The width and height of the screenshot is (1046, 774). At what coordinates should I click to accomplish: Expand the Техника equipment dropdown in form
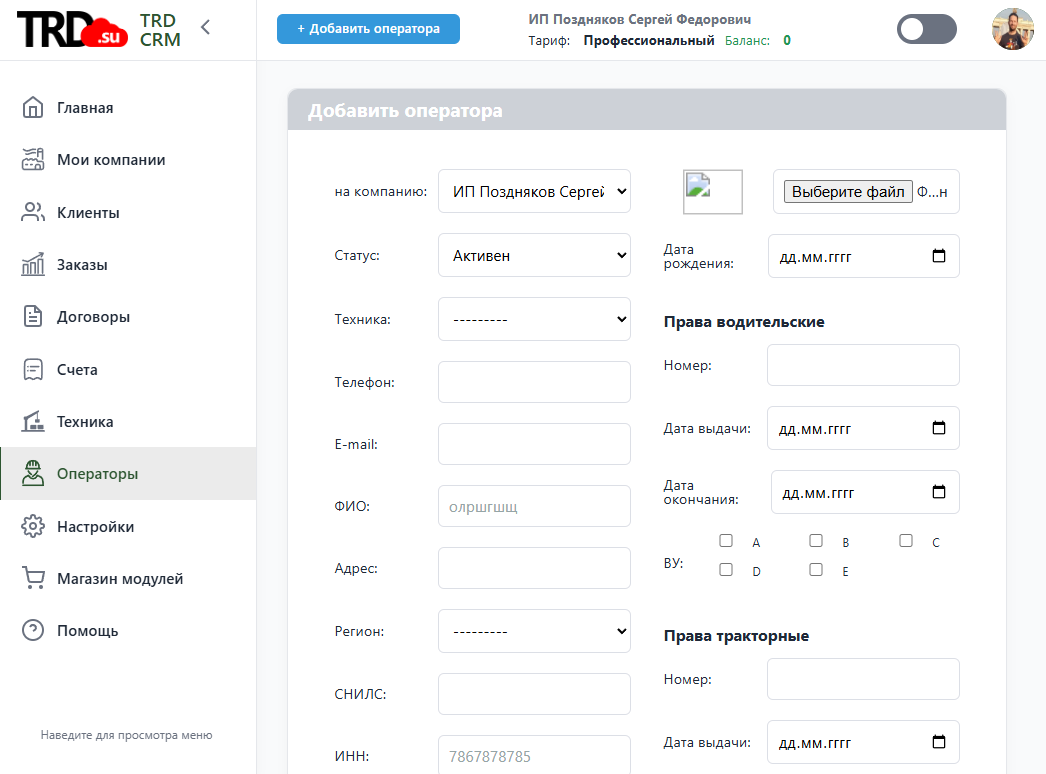click(x=534, y=319)
